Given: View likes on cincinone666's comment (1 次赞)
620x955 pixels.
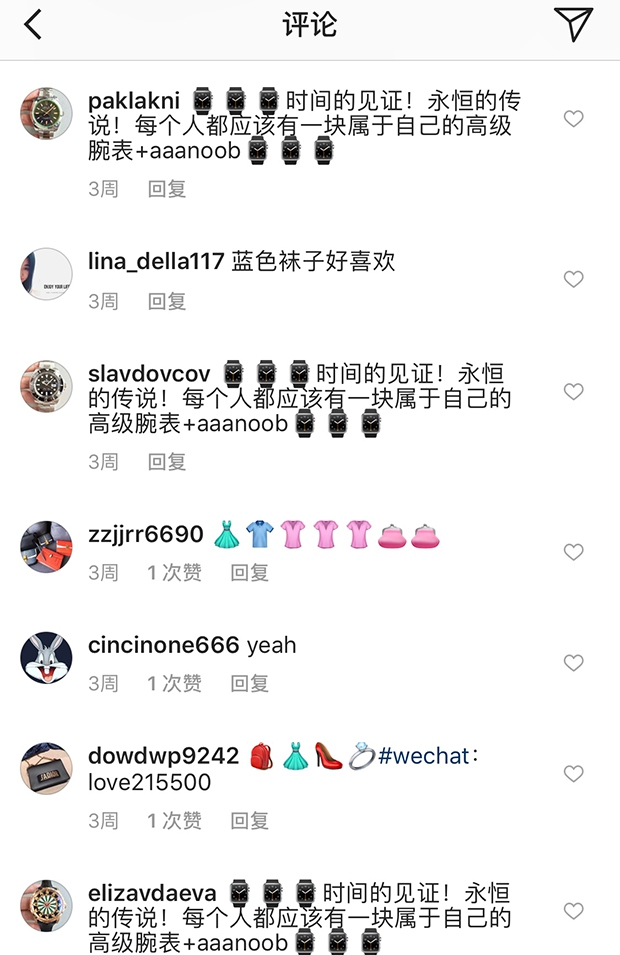Looking at the screenshot, I should pyautogui.click(x=174, y=683).
